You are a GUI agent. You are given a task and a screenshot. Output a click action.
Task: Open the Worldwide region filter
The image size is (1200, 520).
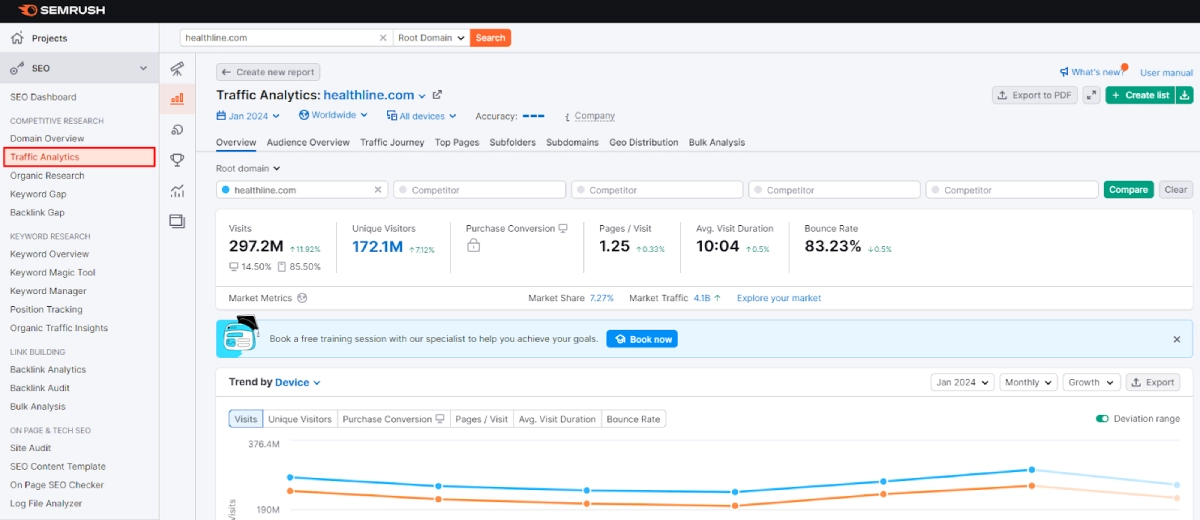click(x=331, y=116)
